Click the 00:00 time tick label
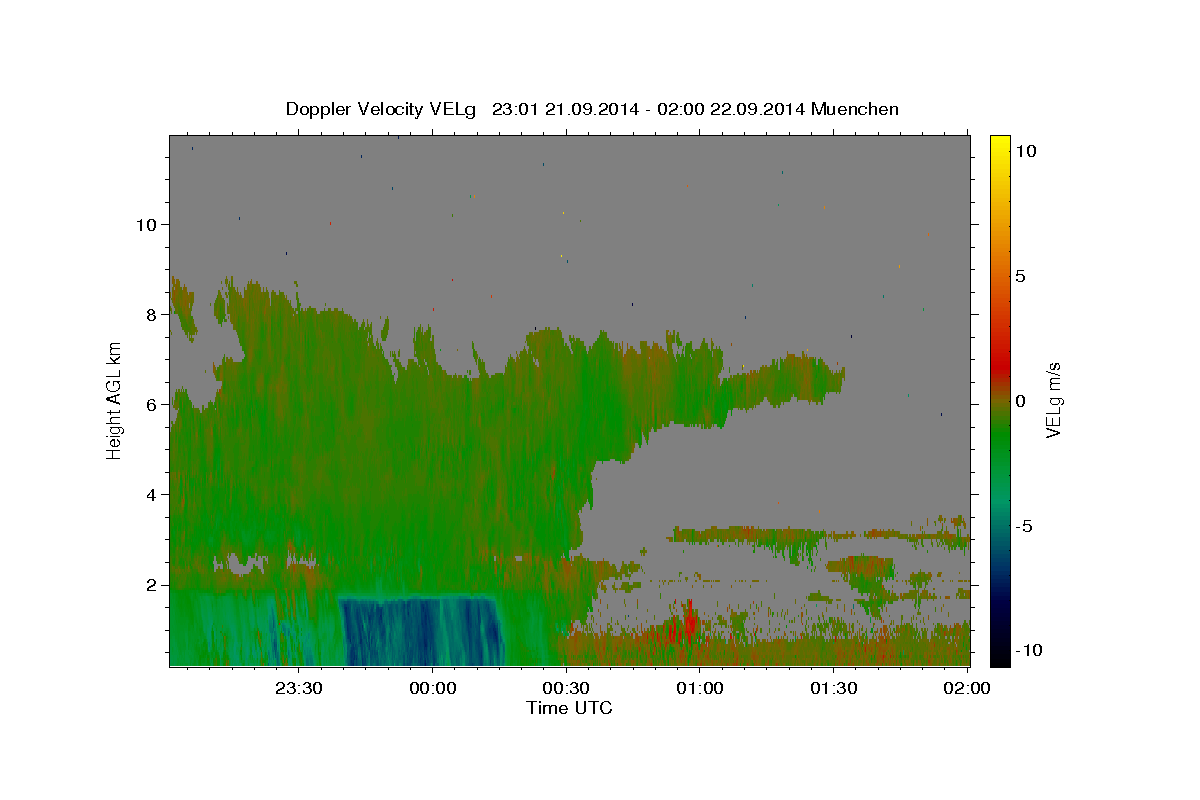Viewport: 1200px width, 800px height. (433, 688)
